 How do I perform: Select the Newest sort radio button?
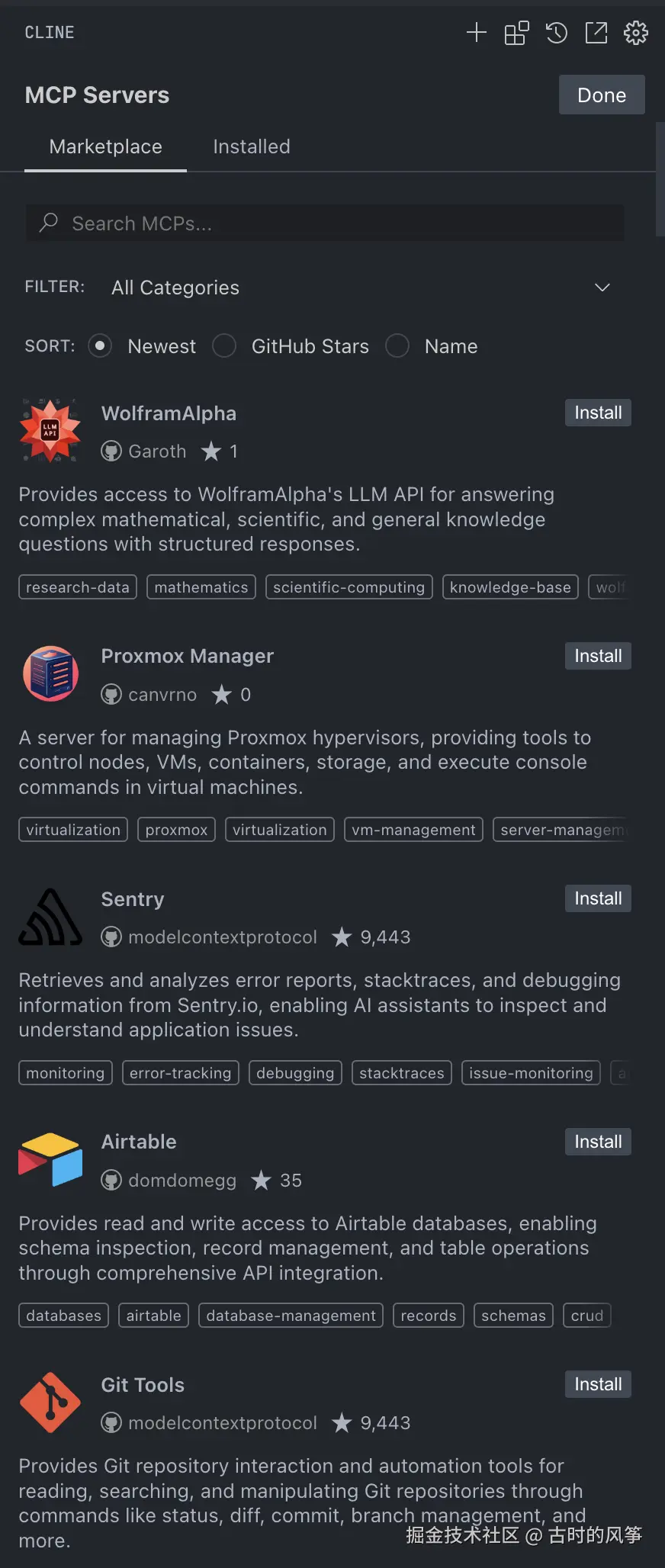coord(100,346)
